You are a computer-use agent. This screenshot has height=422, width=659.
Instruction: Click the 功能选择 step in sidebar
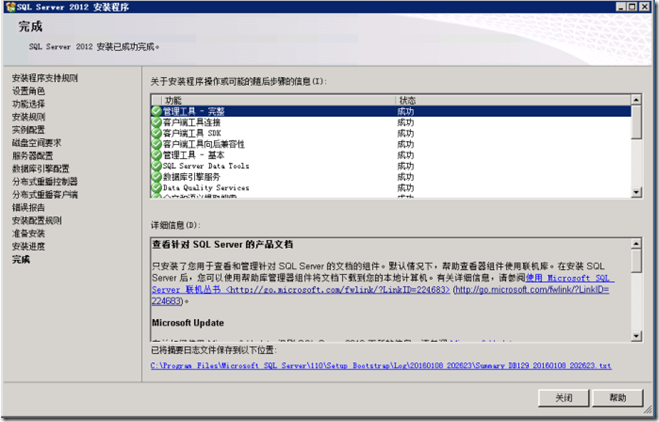coord(28,104)
